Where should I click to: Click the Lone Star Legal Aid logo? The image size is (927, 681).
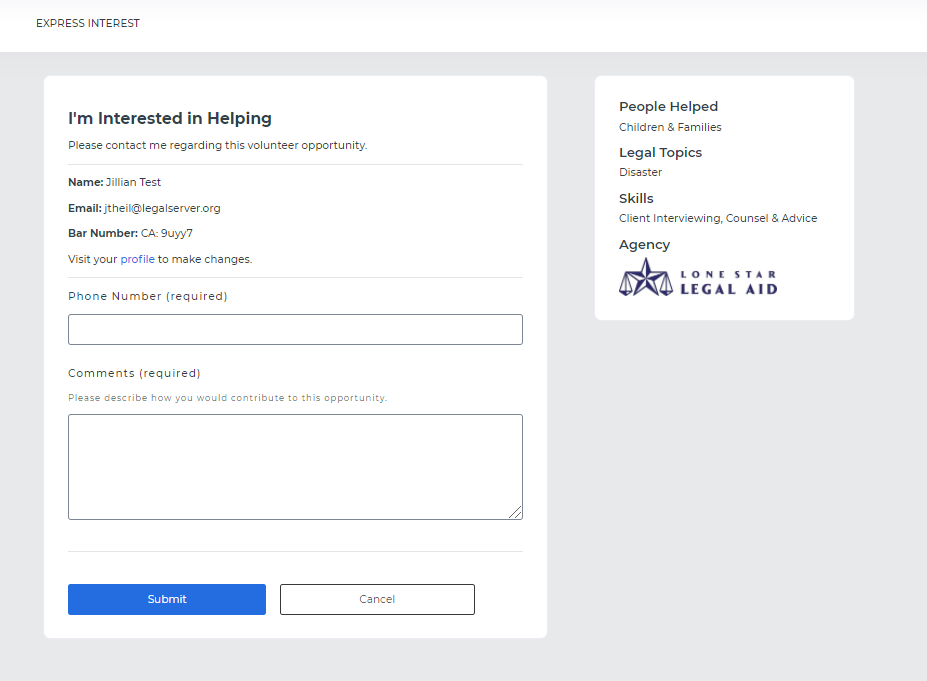[698, 277]
